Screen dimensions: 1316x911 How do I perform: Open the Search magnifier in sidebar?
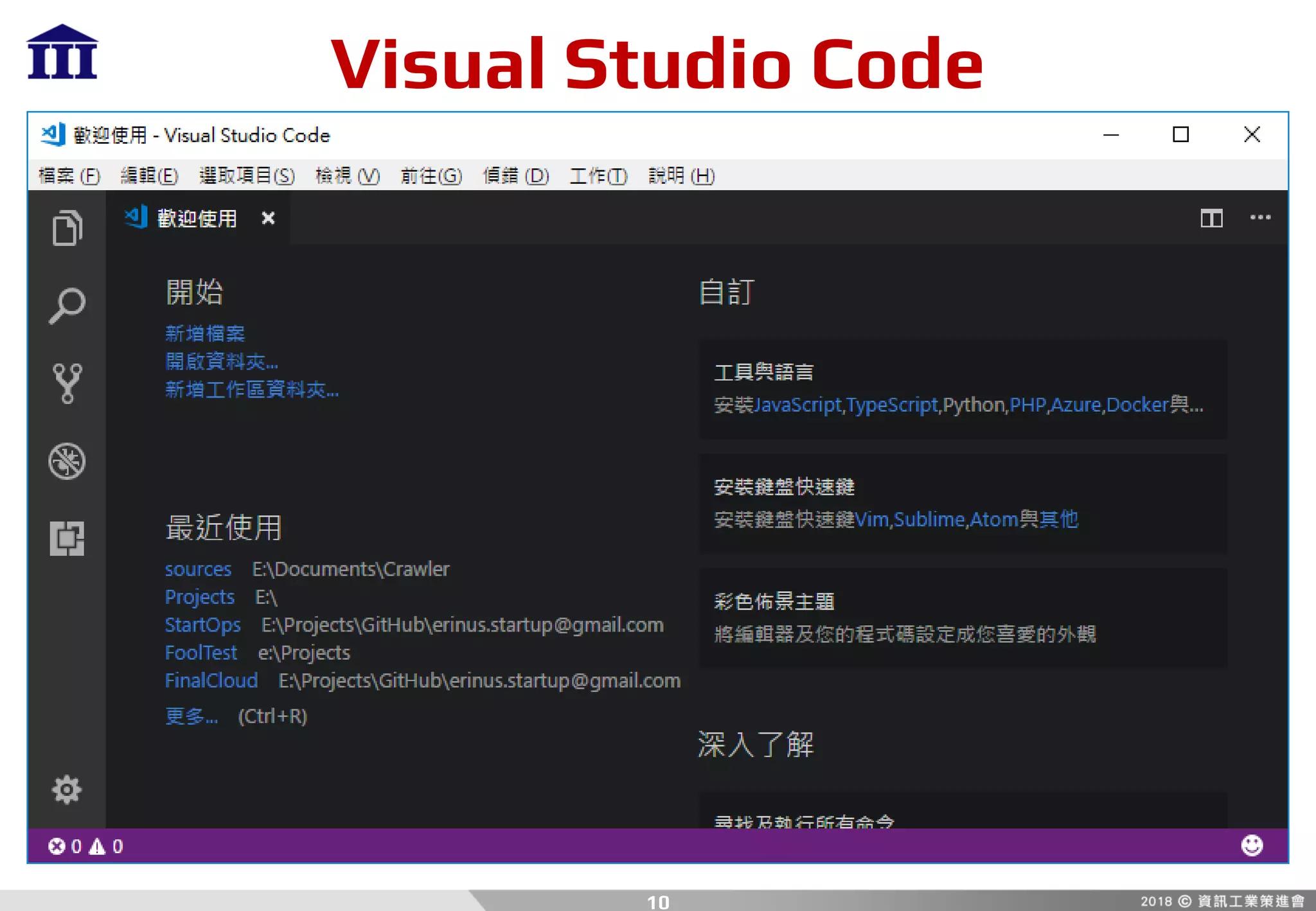click(67, 305)
